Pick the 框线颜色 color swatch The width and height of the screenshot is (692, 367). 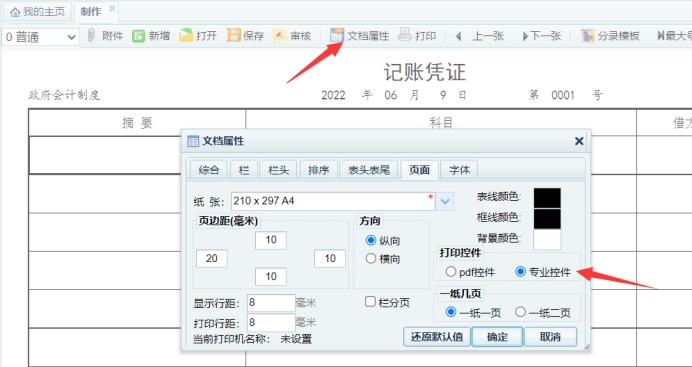tap(547, 219)
